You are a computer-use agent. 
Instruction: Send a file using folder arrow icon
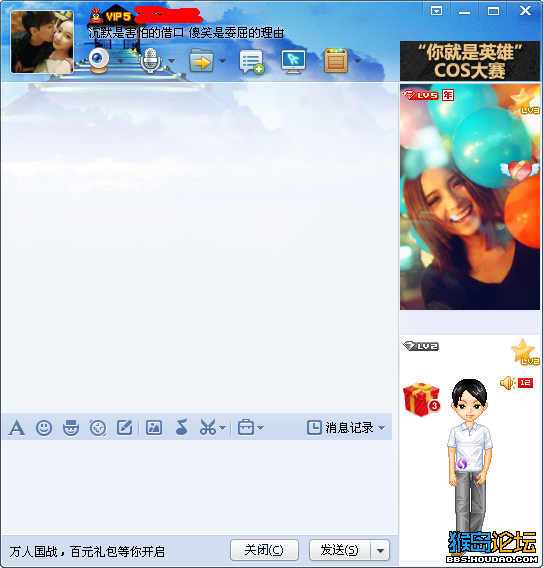point(201,60)
